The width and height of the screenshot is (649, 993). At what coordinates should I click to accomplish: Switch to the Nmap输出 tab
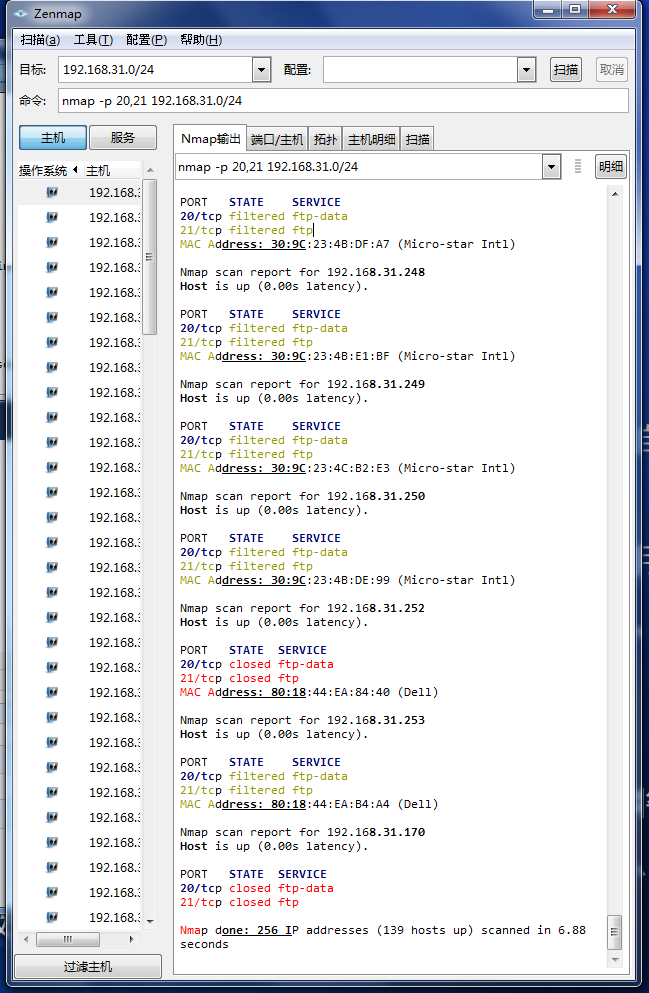coord(210,139)
